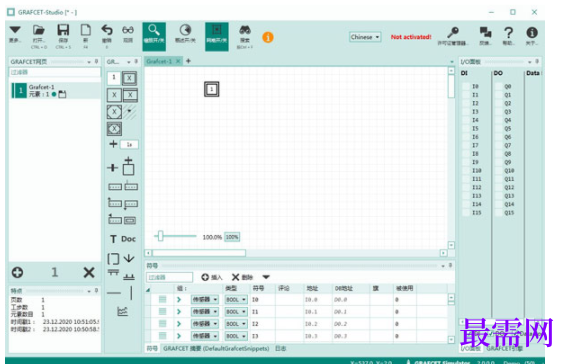This screenshot has width=572, height=364.
Task: Adjust the canvas zoom slider handle
Action: (161, 236)
